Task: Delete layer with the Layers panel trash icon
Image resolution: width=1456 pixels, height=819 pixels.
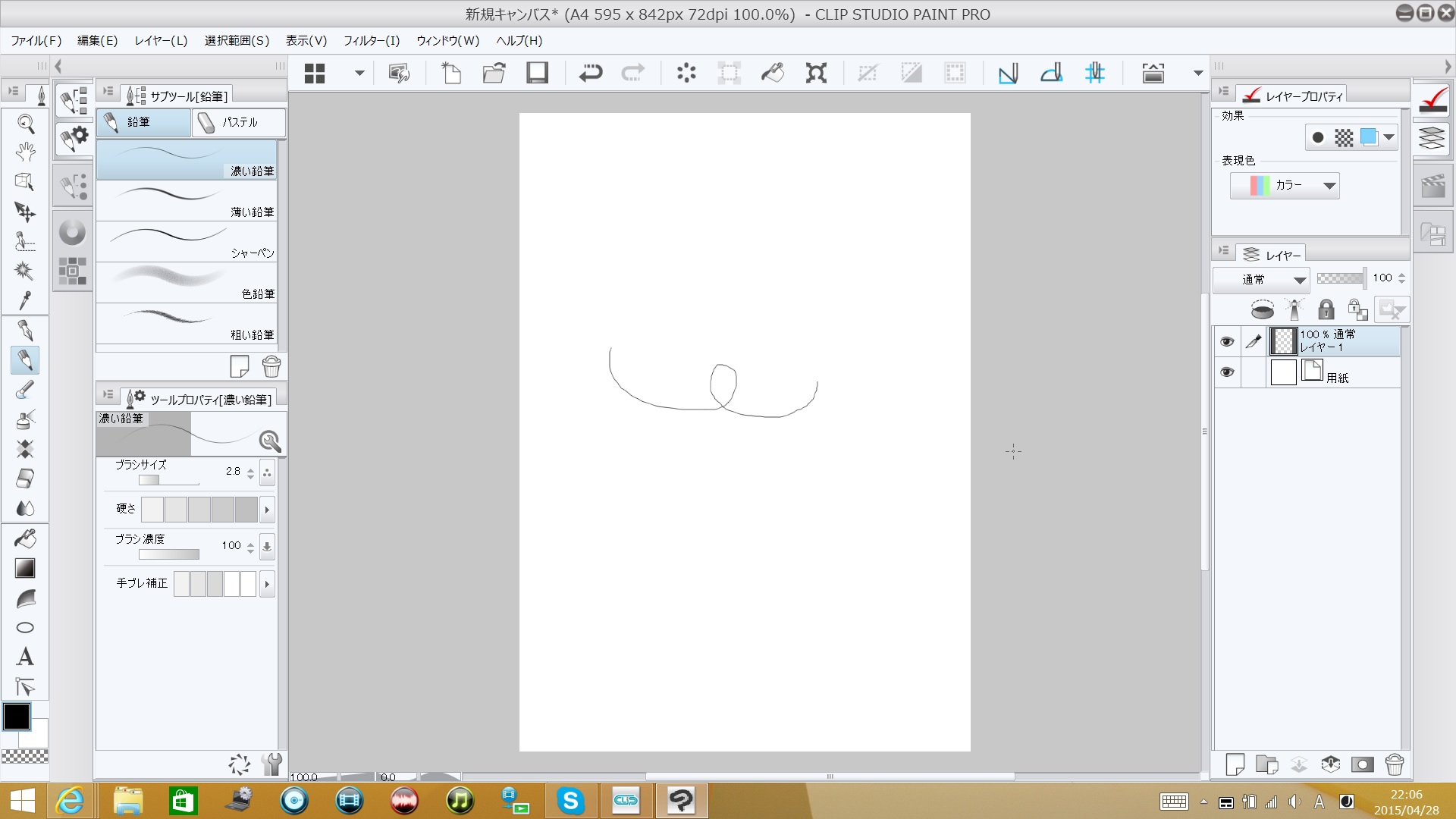Action: (x=1394, y=764)
